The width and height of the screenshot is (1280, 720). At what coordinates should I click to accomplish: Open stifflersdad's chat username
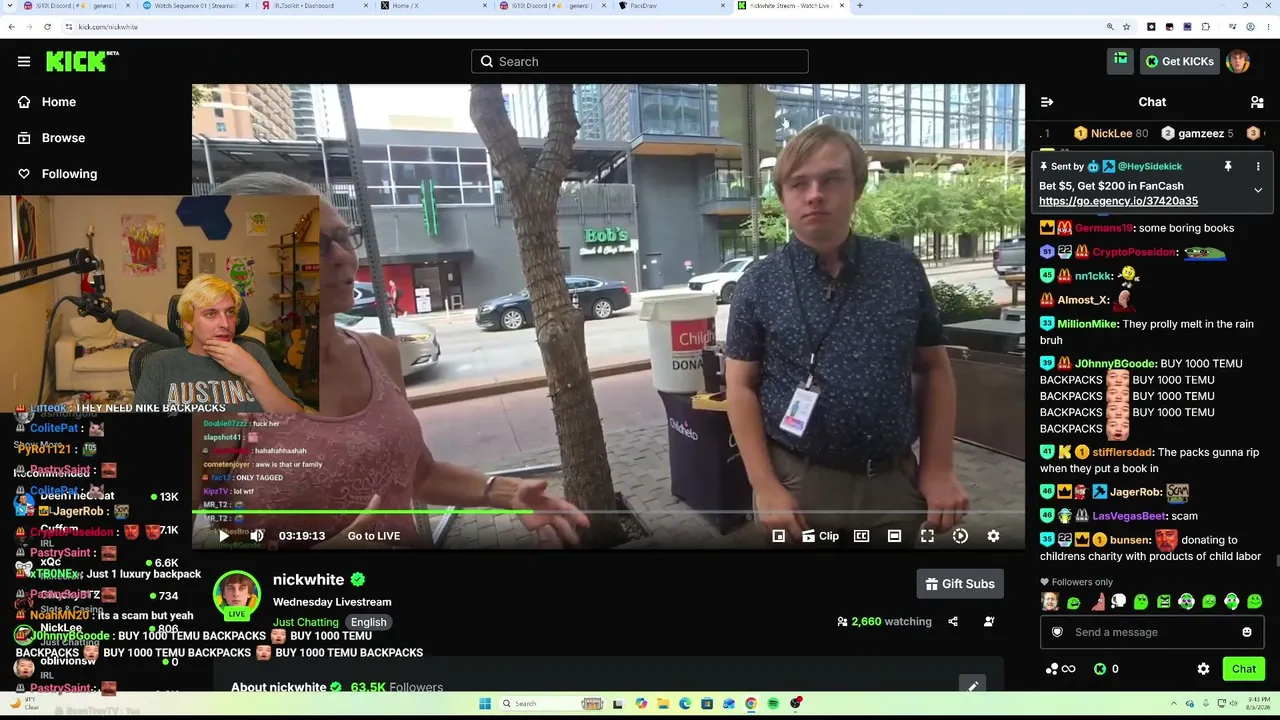click(1122, 452)
